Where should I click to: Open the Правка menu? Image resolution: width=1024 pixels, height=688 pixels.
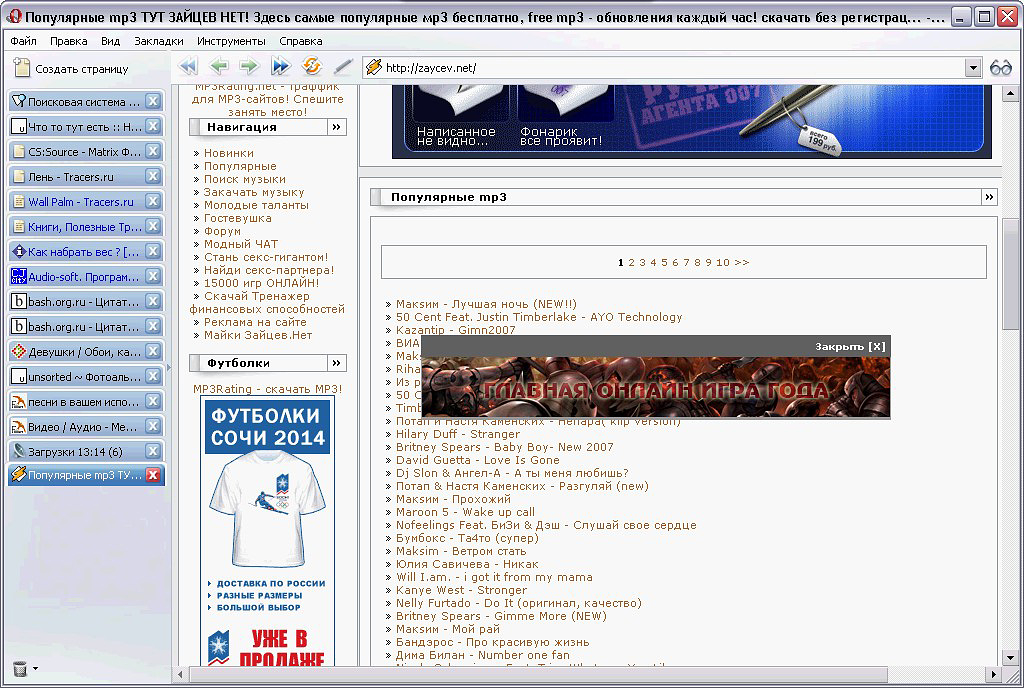pyautogui.click(x=69, y=41)
